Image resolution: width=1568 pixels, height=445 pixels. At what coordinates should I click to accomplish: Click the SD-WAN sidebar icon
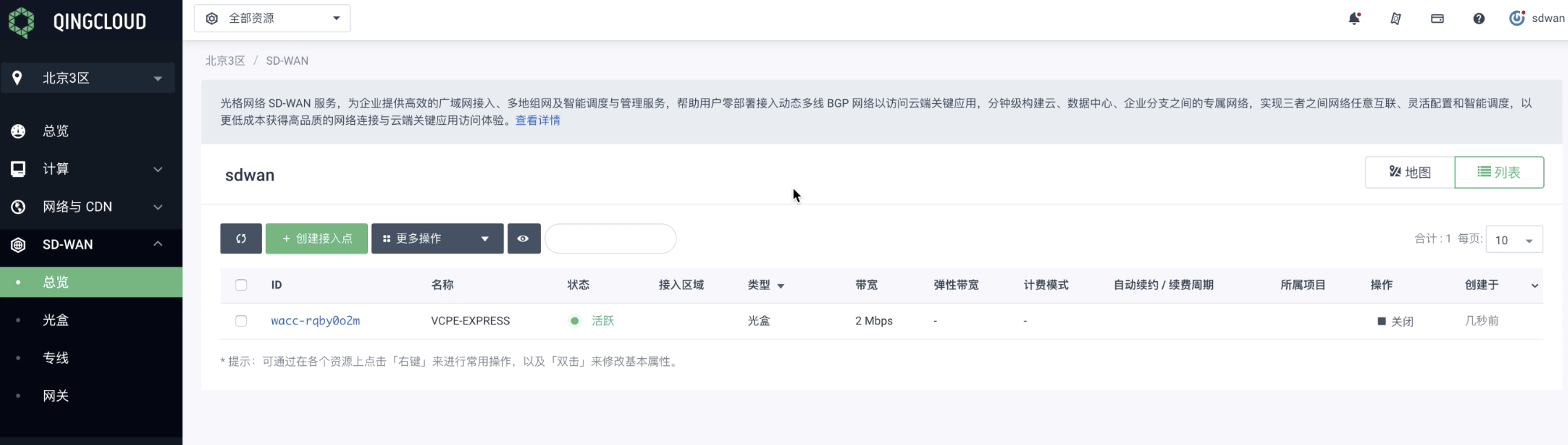[x=18, y=245]
